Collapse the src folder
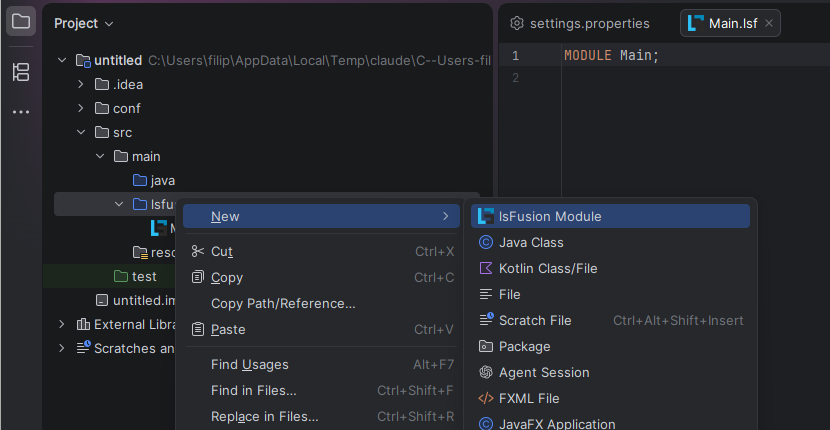The width and height of the screenshot is (830, 430). coord(80,132)
